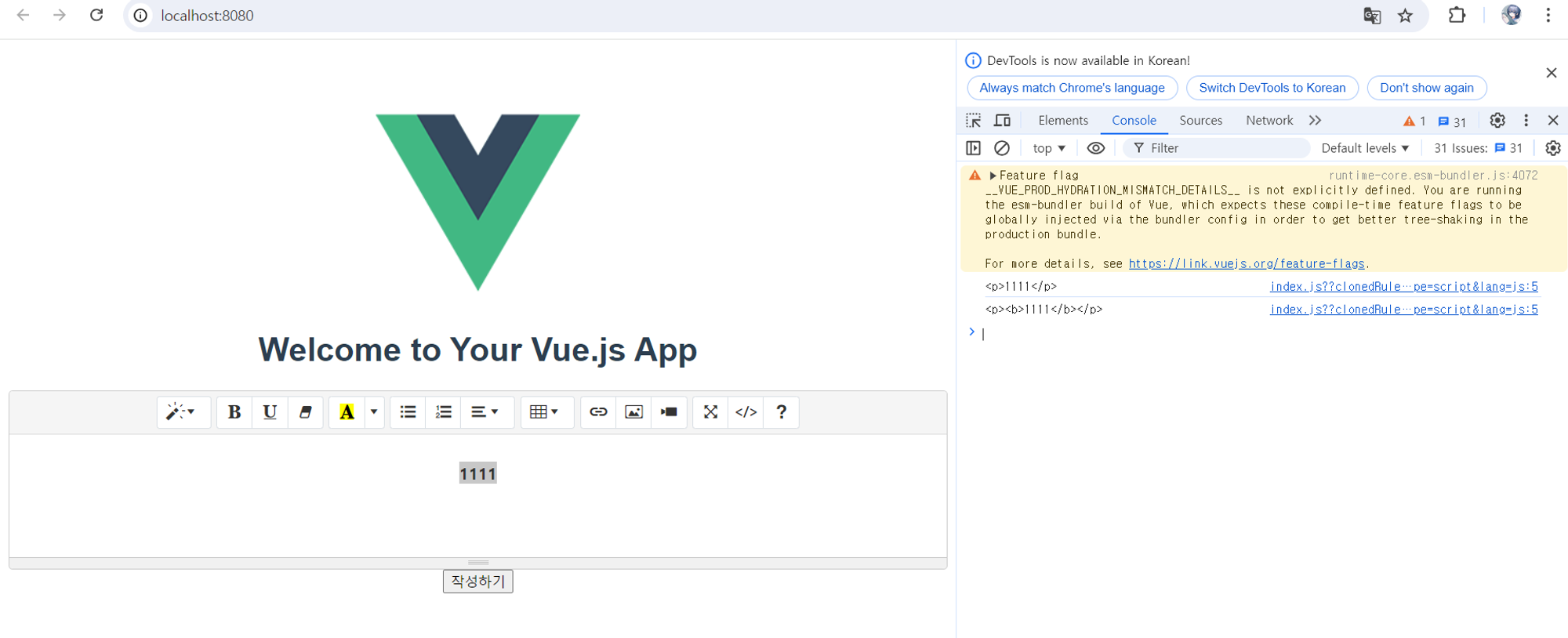Open the Default levels dropdown

tap(1365, 148)
